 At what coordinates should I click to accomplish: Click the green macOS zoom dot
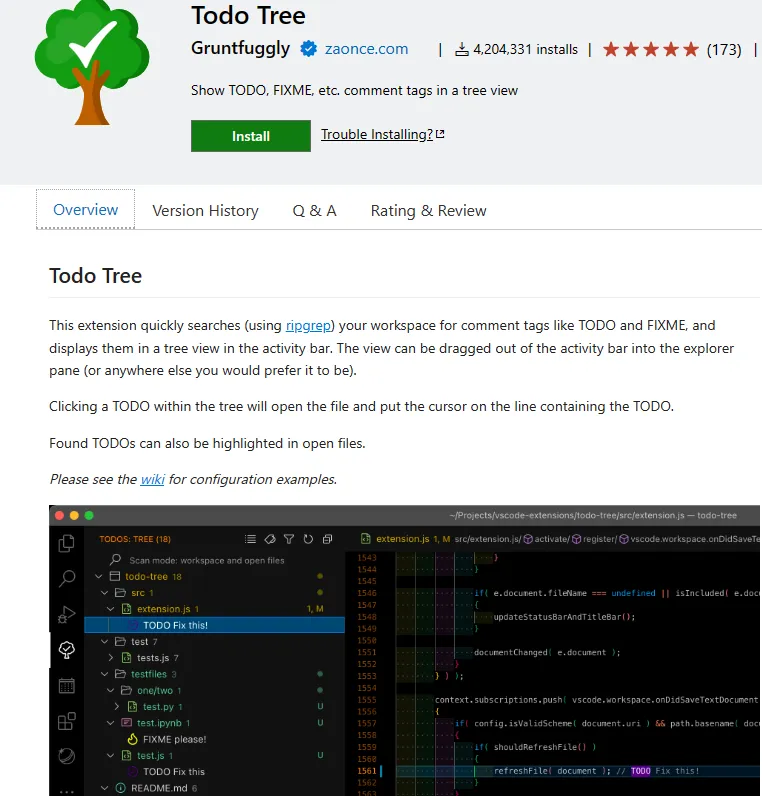(x=89, y=516)
